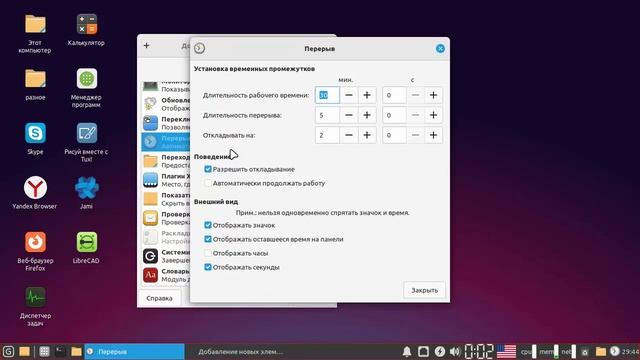The image size is (640, 360).
Task: Switch to Добавление новых элем... taskbar window
Action: [241, 351]
